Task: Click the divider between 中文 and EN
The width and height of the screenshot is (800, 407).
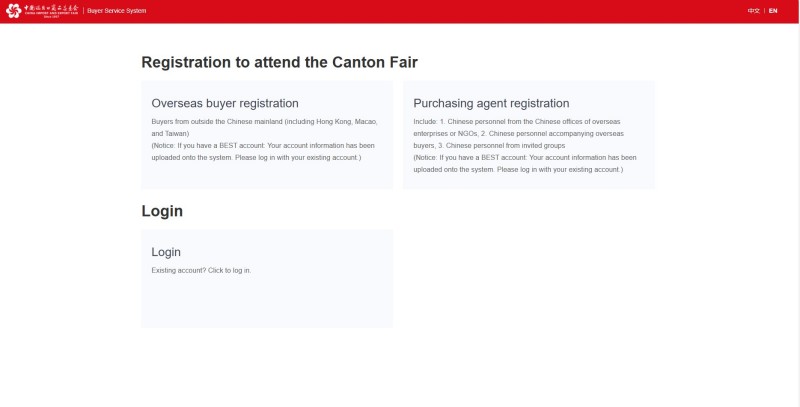Action: (764, 11)
